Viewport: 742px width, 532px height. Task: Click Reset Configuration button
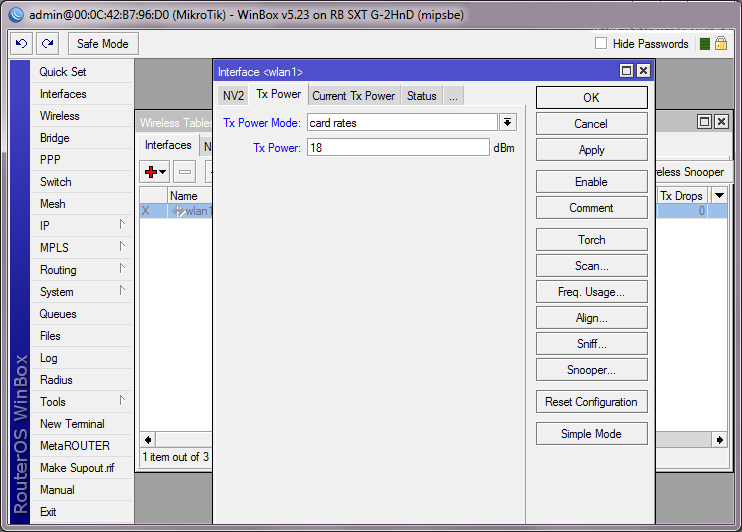[592, 402]
